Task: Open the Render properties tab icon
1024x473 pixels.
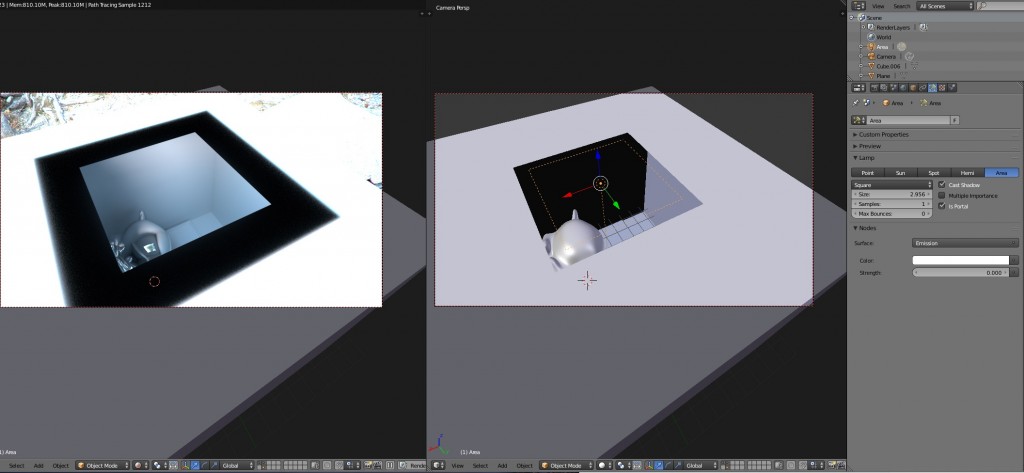Action: pos(875,88)
